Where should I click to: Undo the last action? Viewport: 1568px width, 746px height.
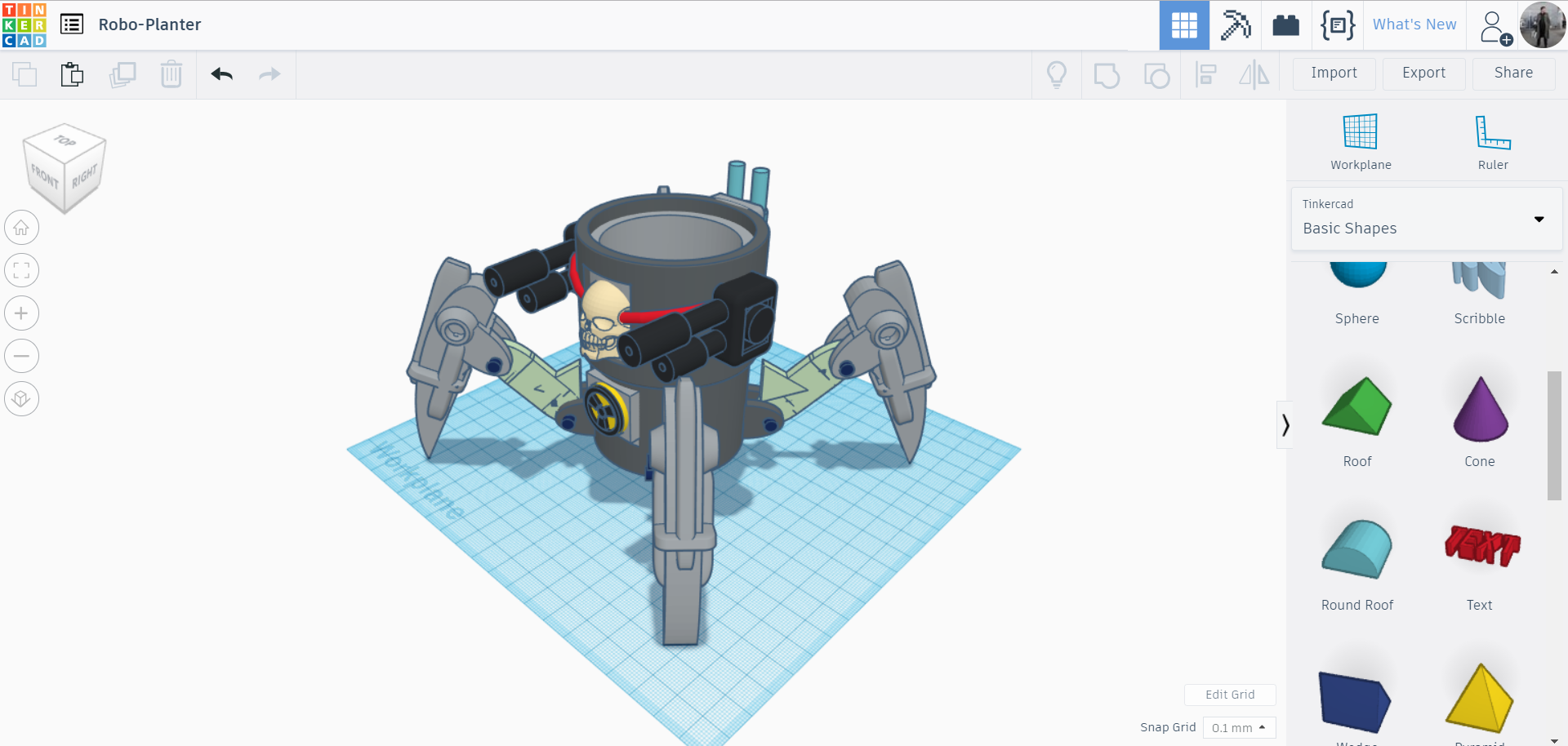pyautogui.click(x=222, y=74)
